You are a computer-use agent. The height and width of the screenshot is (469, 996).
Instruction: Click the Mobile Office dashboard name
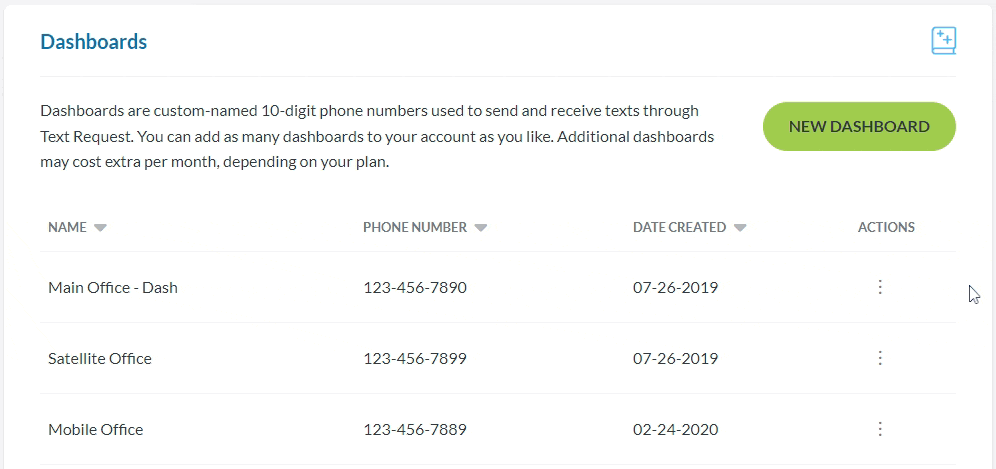point(96,430)
